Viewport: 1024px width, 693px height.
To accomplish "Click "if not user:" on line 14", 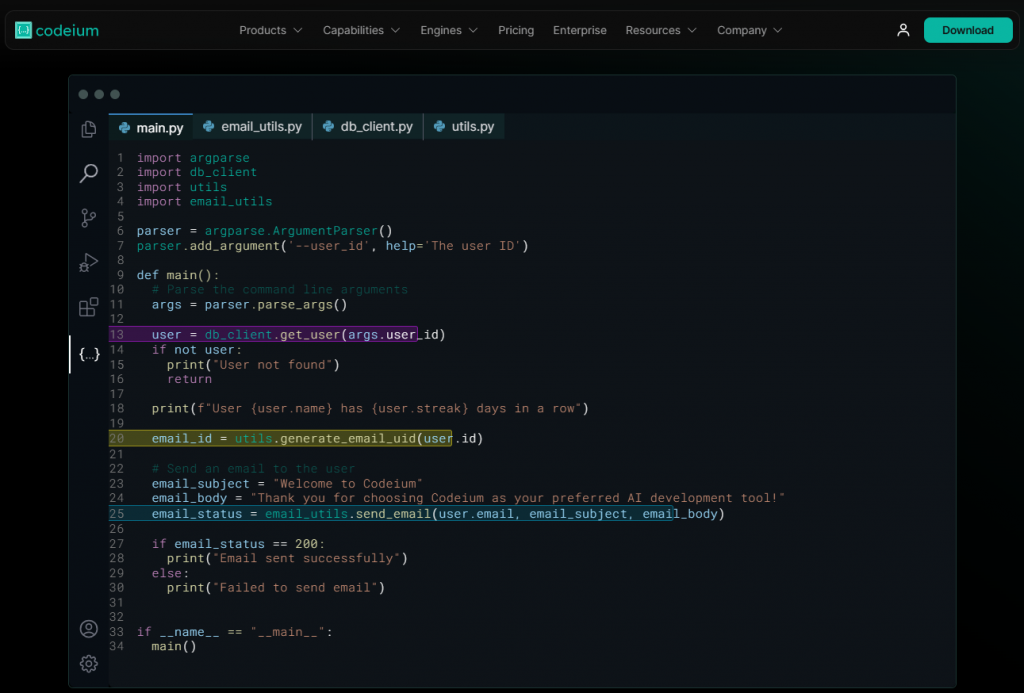I will (197, 349).
